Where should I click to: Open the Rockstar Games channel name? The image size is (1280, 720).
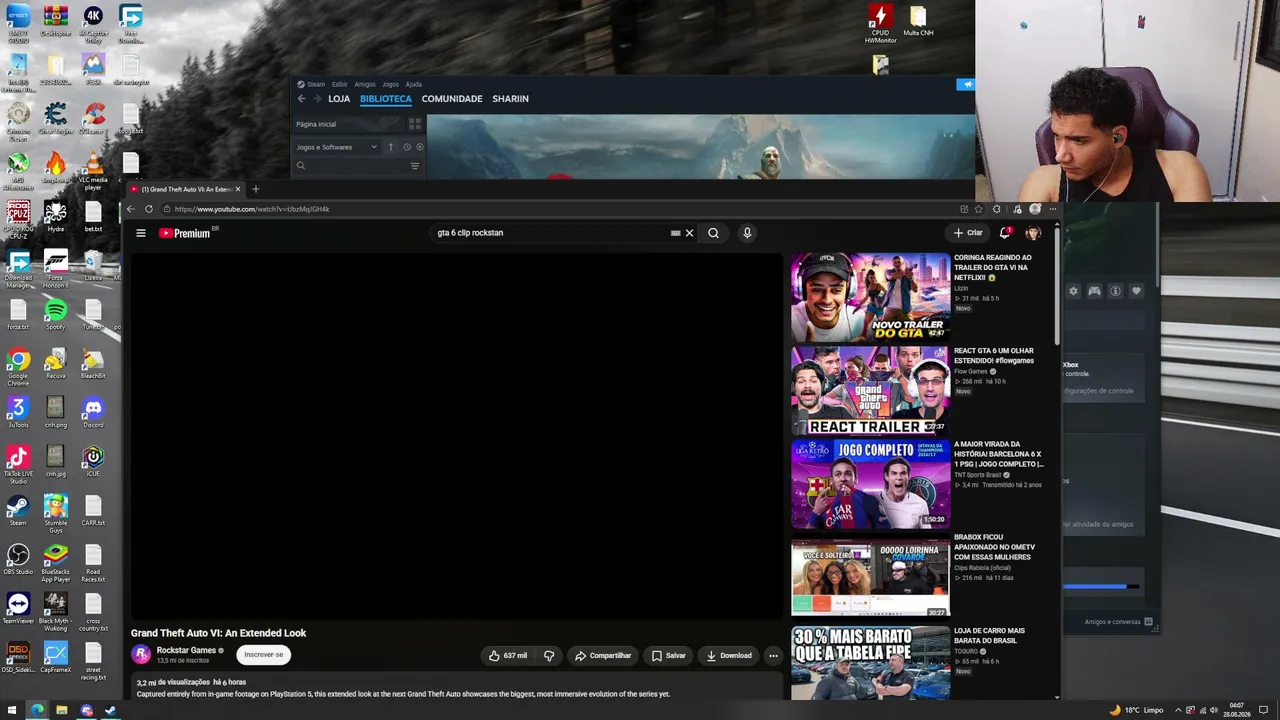186,650
